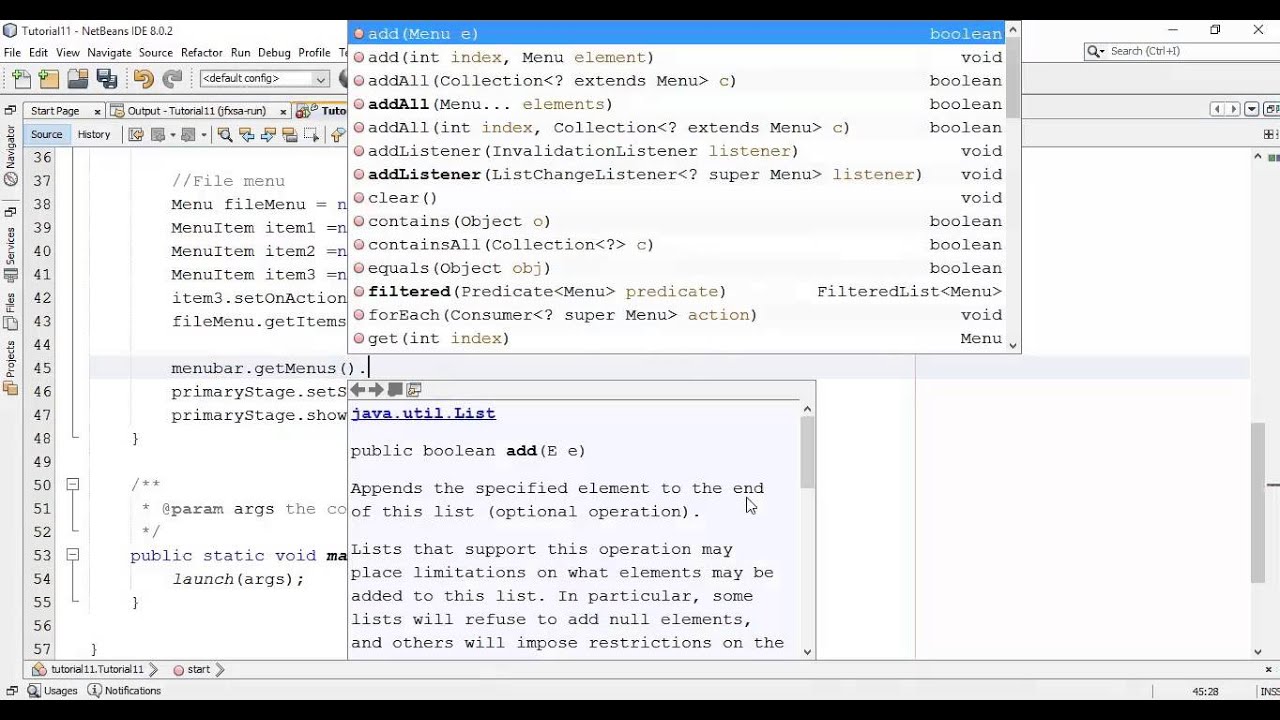Click Toggle Highlight Search icon

click(290, 135)
